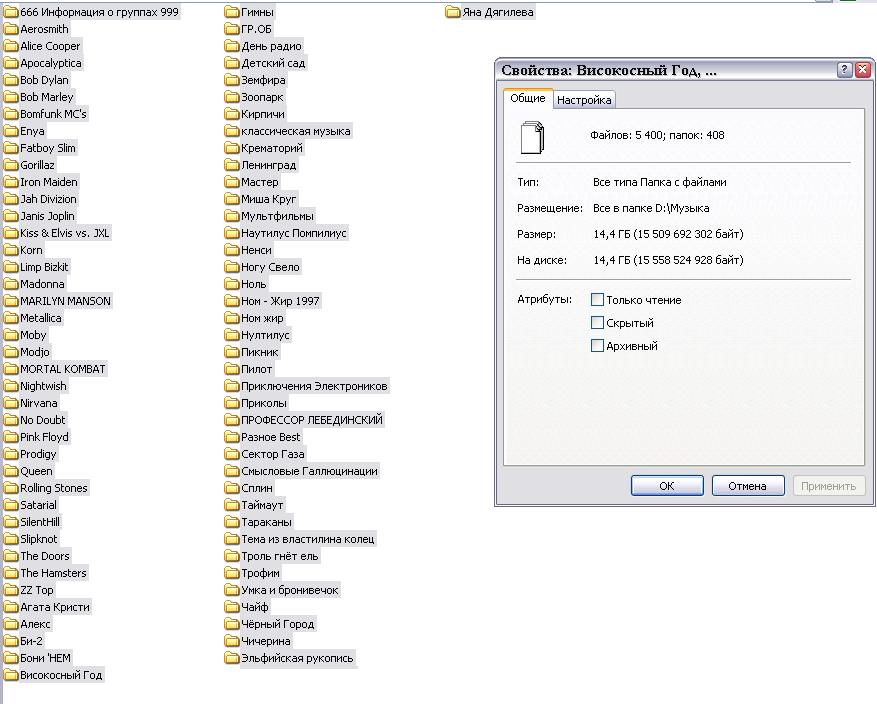This screenshot has height=704, width=877.
Task: Click the Nirvana folder icon
Action: click(11, 403)
